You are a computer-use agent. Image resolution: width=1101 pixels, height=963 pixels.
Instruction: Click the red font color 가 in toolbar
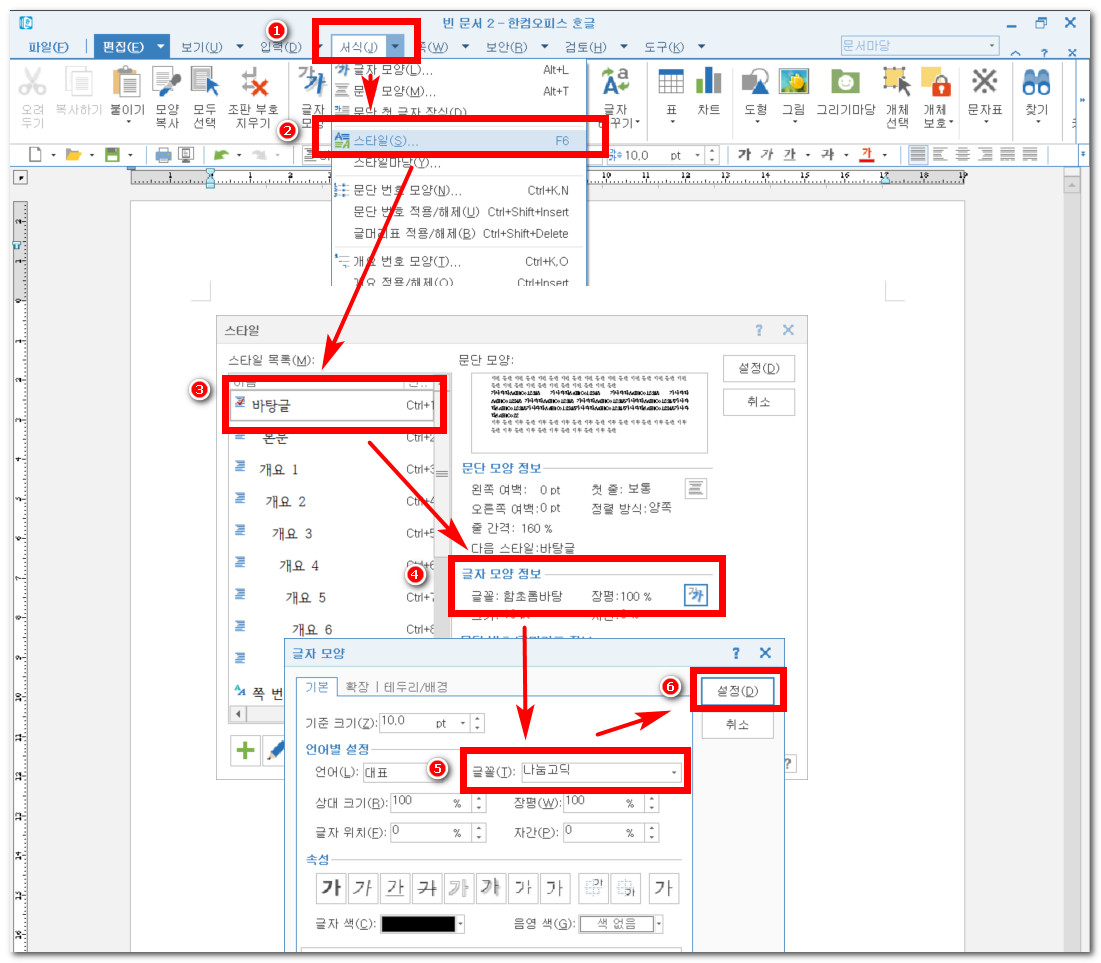[x=866, y=155]
